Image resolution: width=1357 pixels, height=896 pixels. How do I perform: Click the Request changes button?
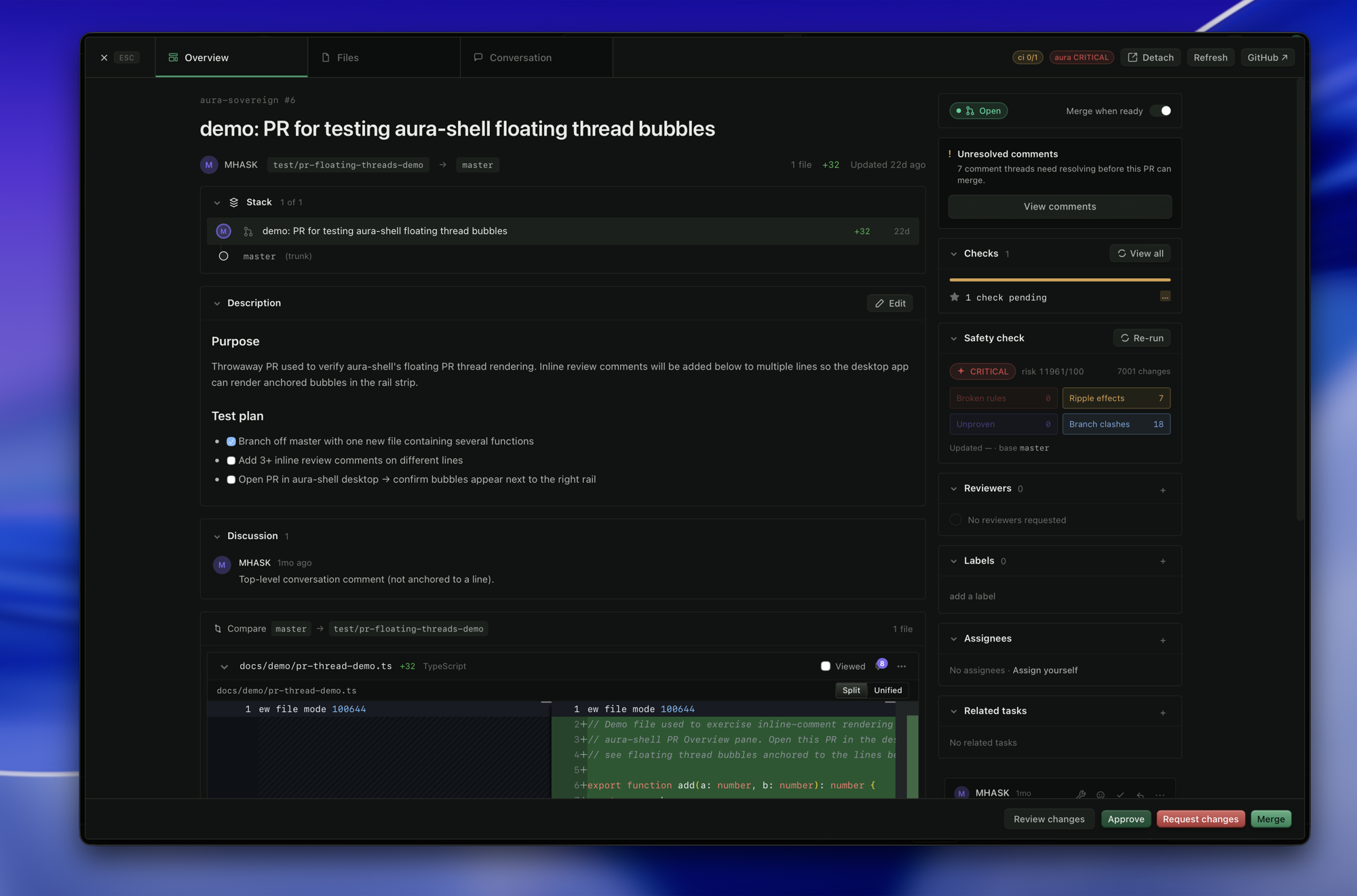coord(1200,819)
